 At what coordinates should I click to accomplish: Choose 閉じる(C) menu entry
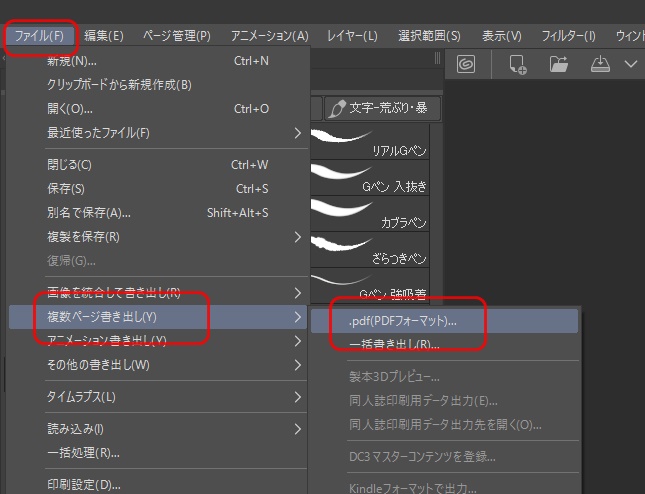[158, 165]
